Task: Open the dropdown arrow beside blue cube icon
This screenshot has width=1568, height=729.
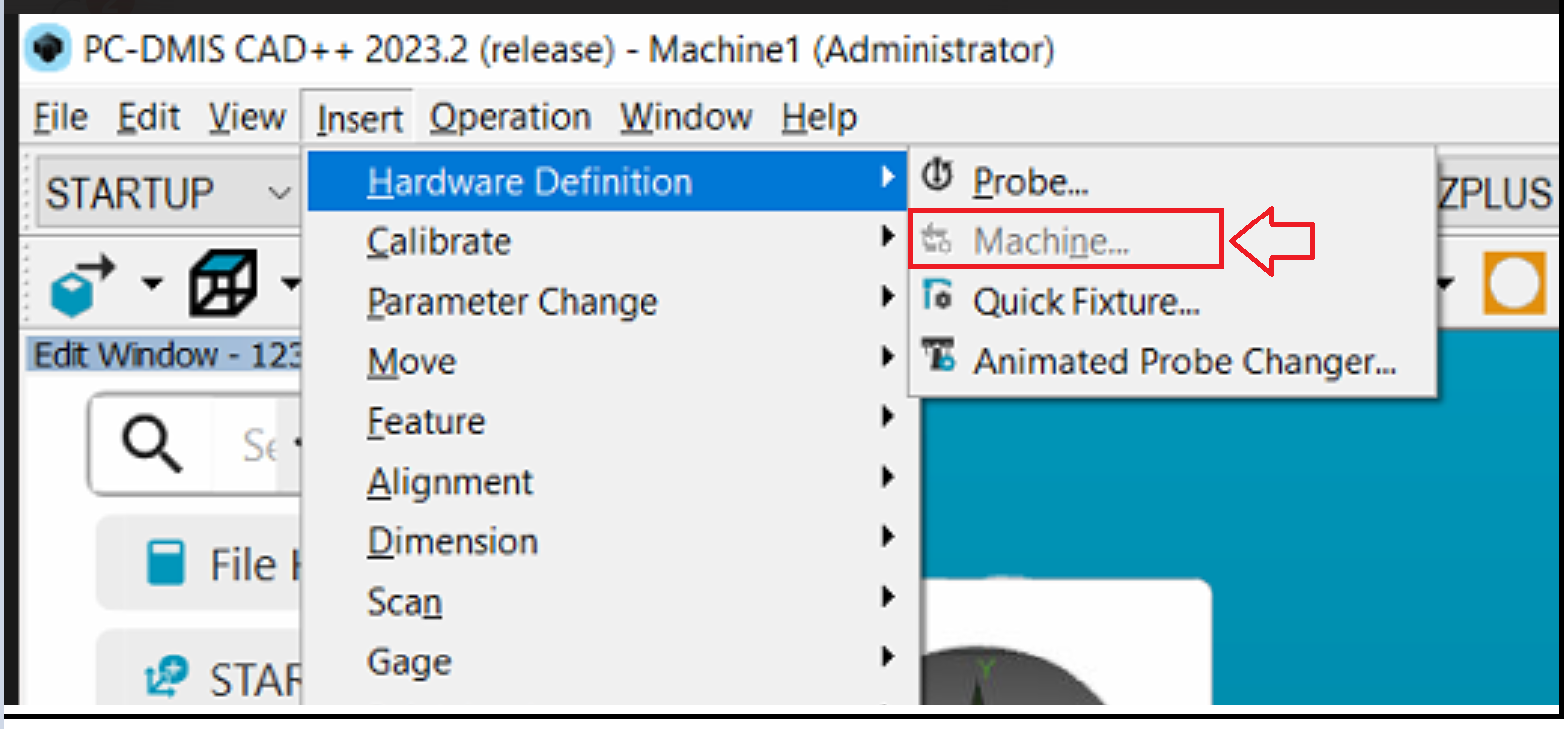Action: pos(152,285)
